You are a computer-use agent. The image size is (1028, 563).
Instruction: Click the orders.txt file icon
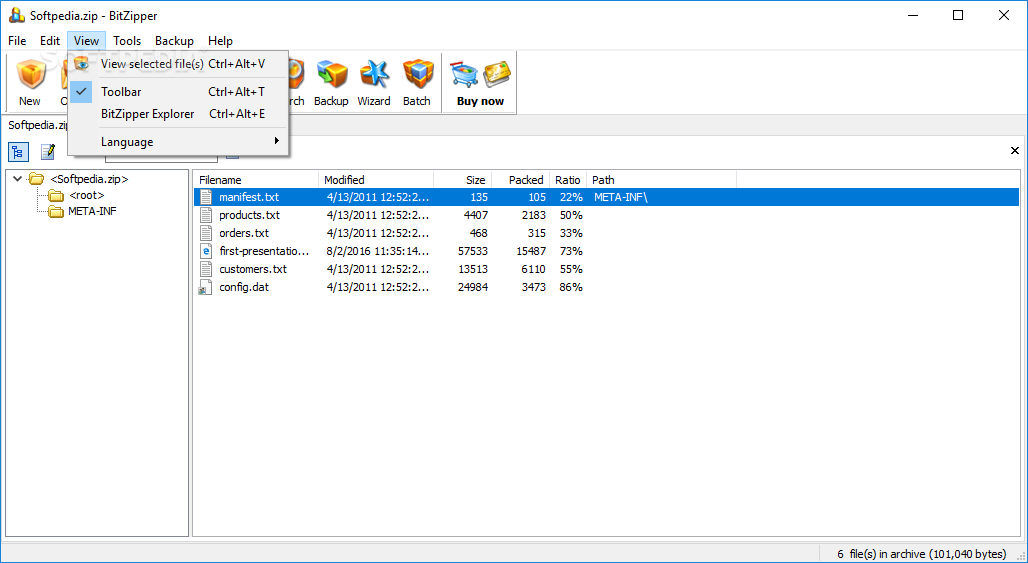207,233
